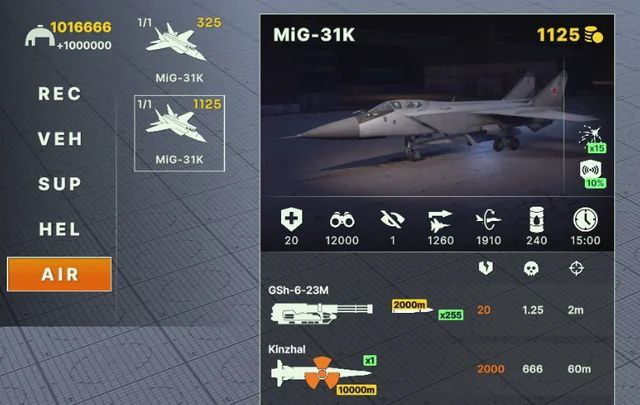Click the Kinzhal nuclear missile image
The height and width of the screenshot is (405, 640).
322,372
